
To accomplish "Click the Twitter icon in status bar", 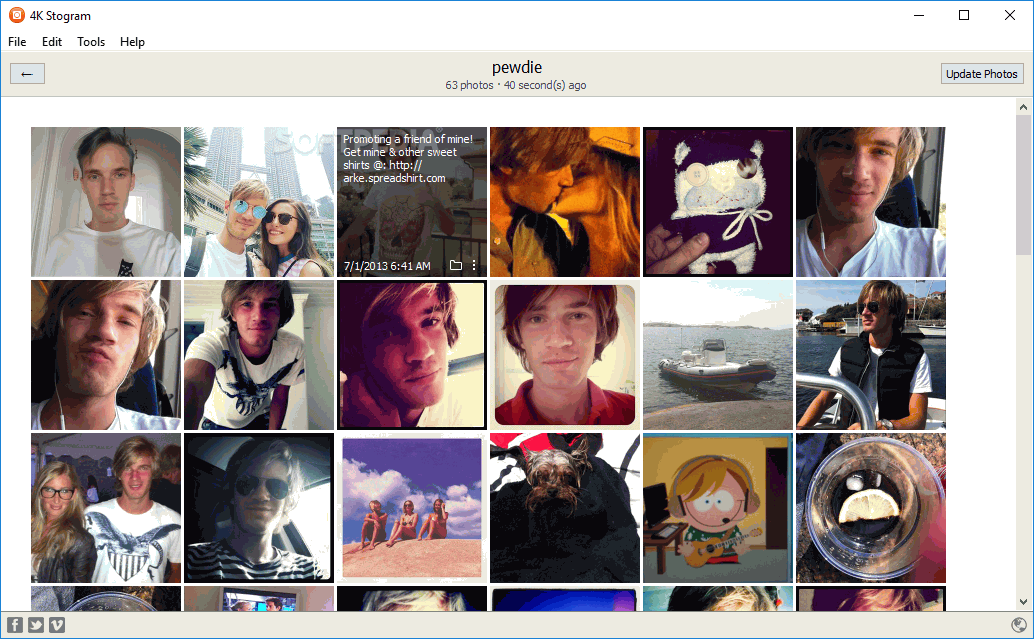I will [36, 624].
